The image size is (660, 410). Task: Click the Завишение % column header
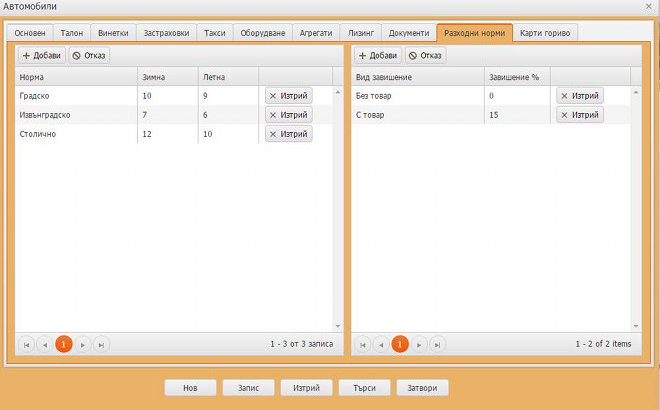click(x=514, y=77)
